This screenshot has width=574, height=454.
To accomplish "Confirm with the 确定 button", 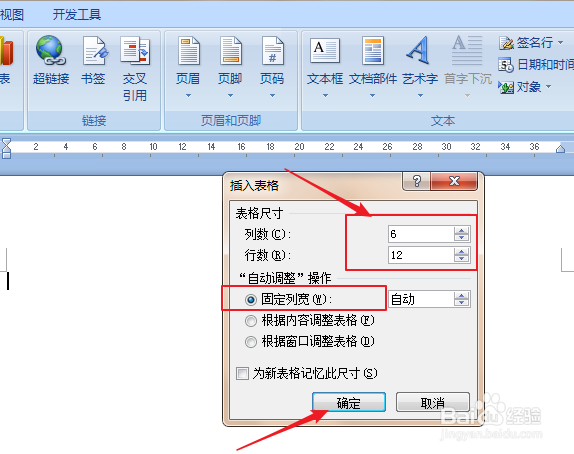I will coord(349,402).
